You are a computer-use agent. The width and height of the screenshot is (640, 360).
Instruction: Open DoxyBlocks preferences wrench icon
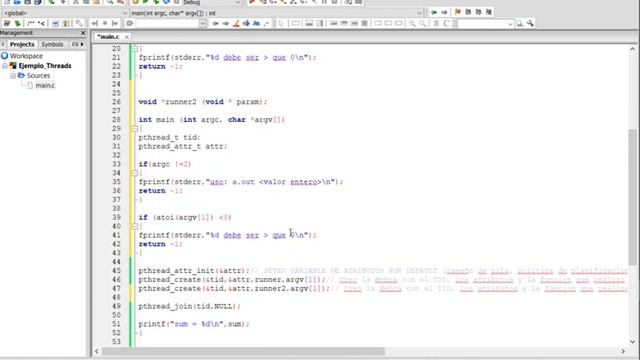coord(79,23)
